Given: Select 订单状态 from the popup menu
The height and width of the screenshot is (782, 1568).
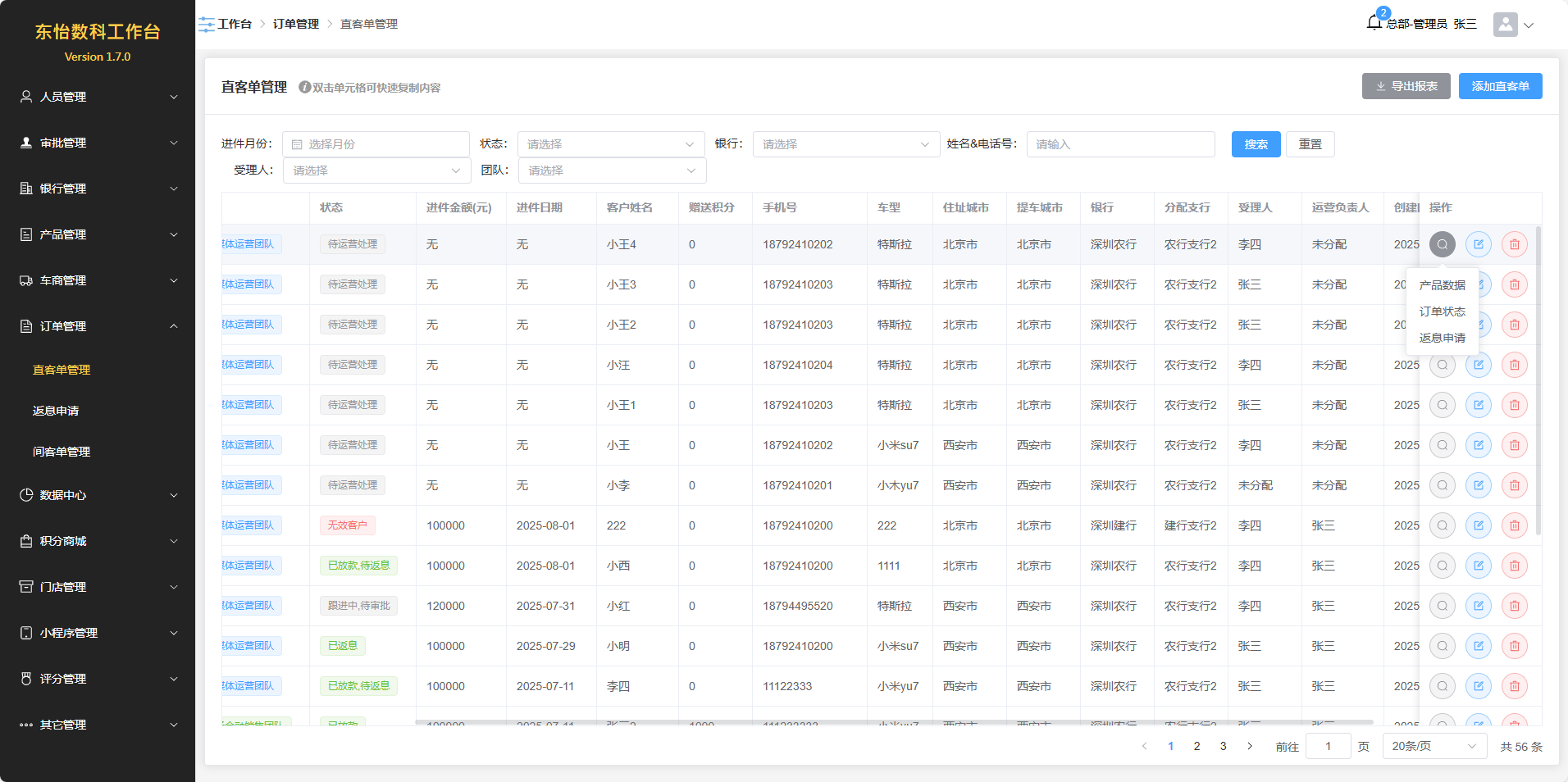Looking at the screenshot, I should 1442,311.
